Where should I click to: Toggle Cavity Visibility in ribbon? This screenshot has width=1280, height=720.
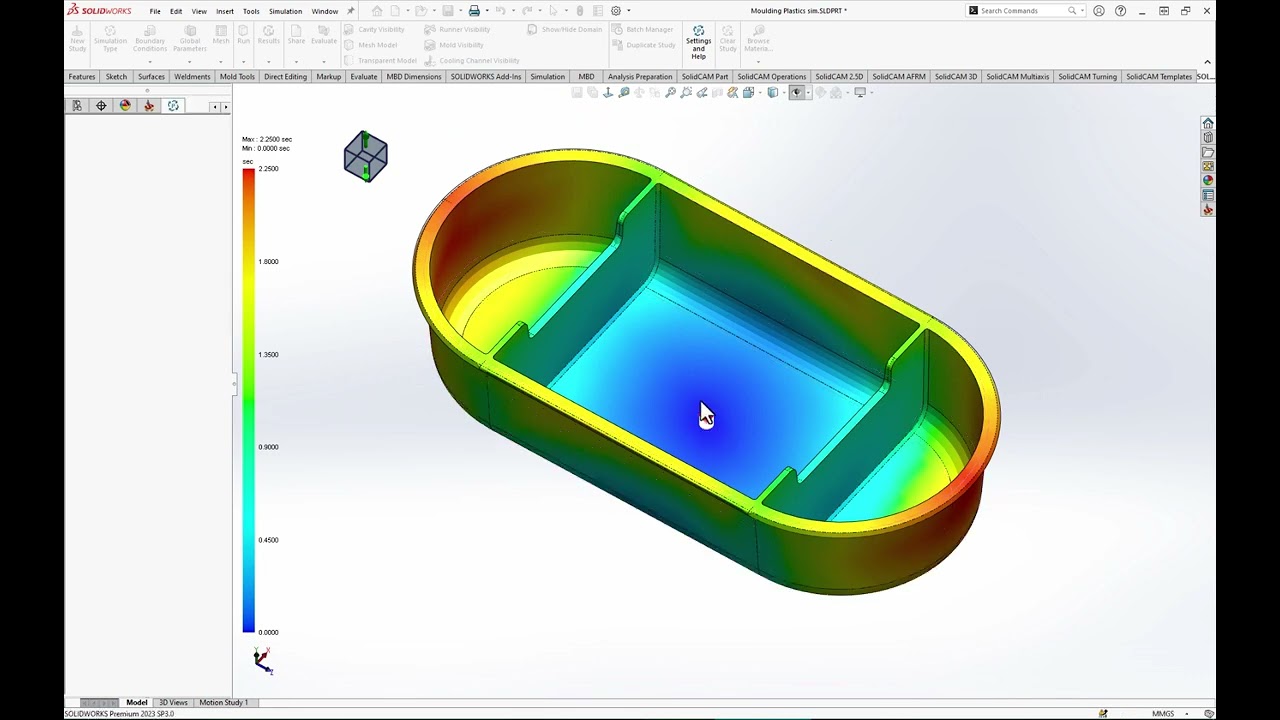(375, 29)
